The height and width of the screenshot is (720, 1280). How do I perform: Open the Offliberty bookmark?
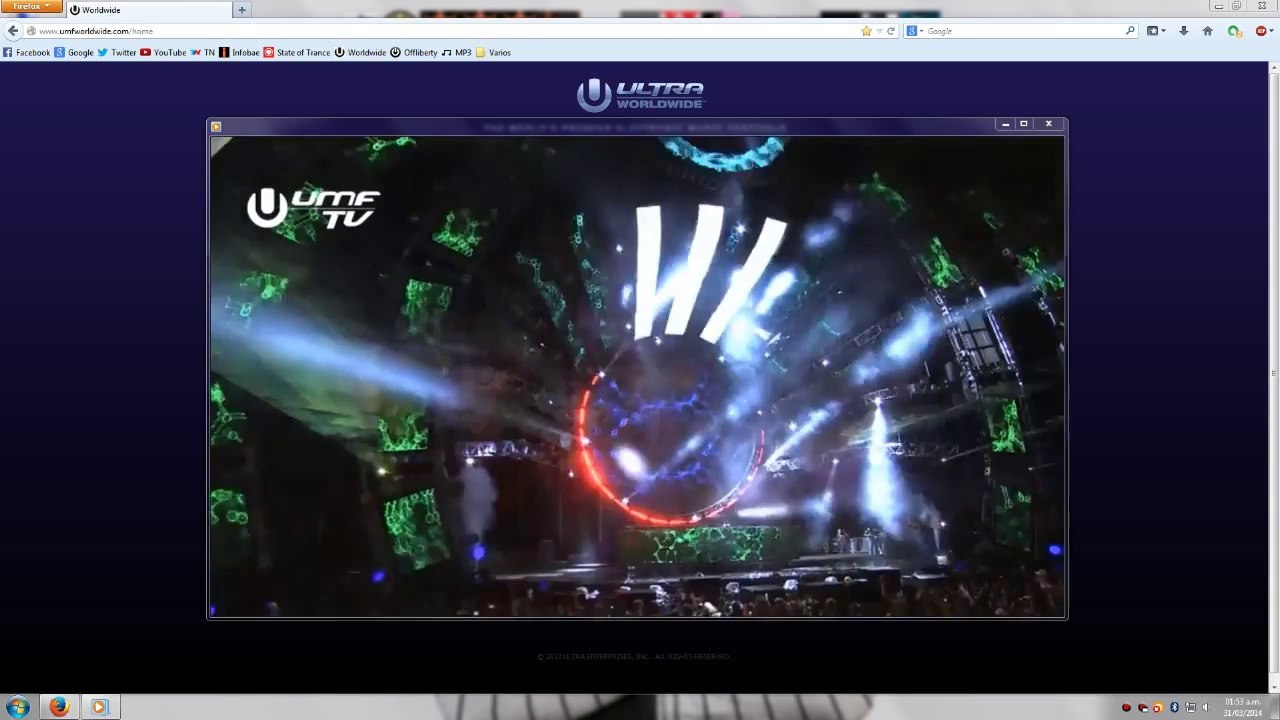click(x=414, y=52)
